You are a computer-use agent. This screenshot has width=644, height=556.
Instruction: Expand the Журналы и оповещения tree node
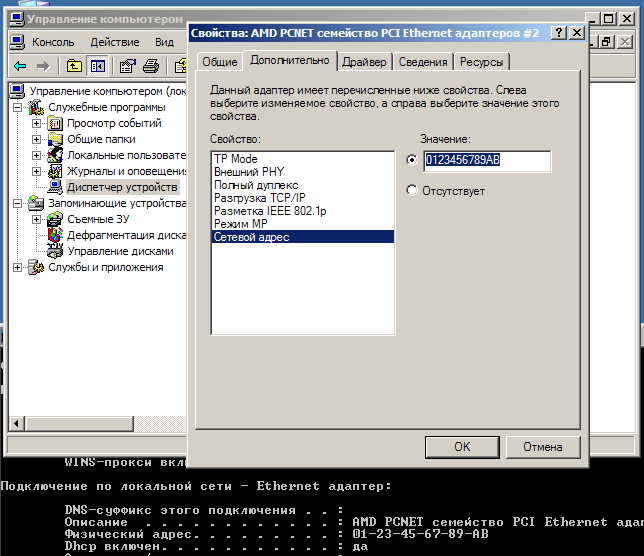37,172
